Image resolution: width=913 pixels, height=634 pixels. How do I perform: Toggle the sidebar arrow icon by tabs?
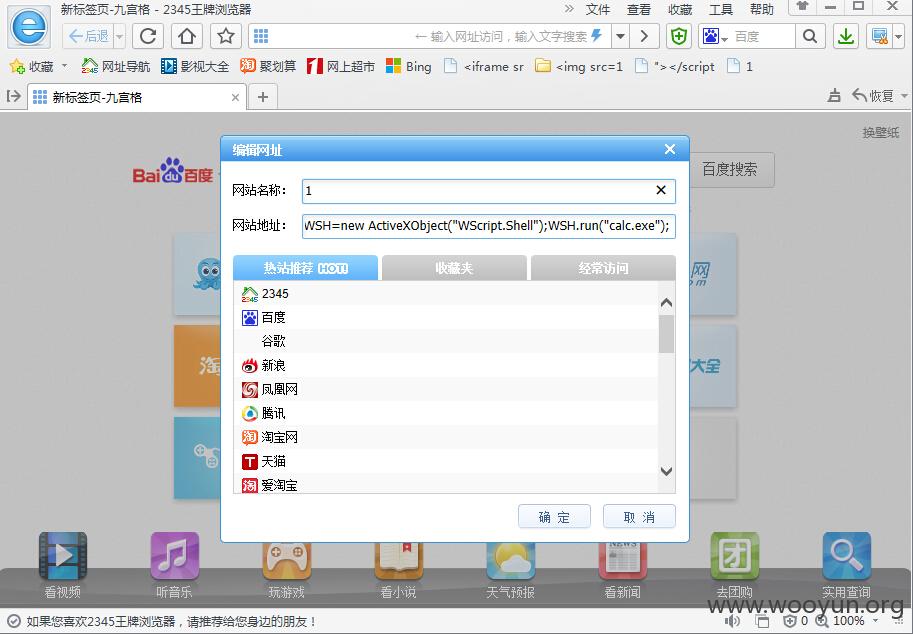coord(13,96)
